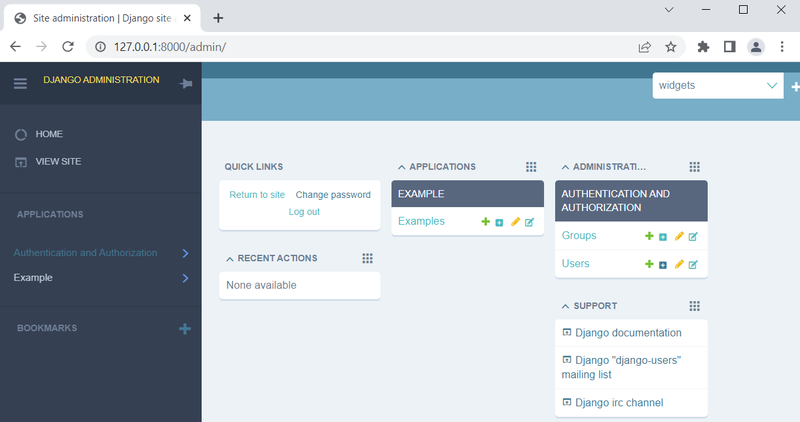
Task: Open the tab search chevron in Chrome
Action: 669,10
